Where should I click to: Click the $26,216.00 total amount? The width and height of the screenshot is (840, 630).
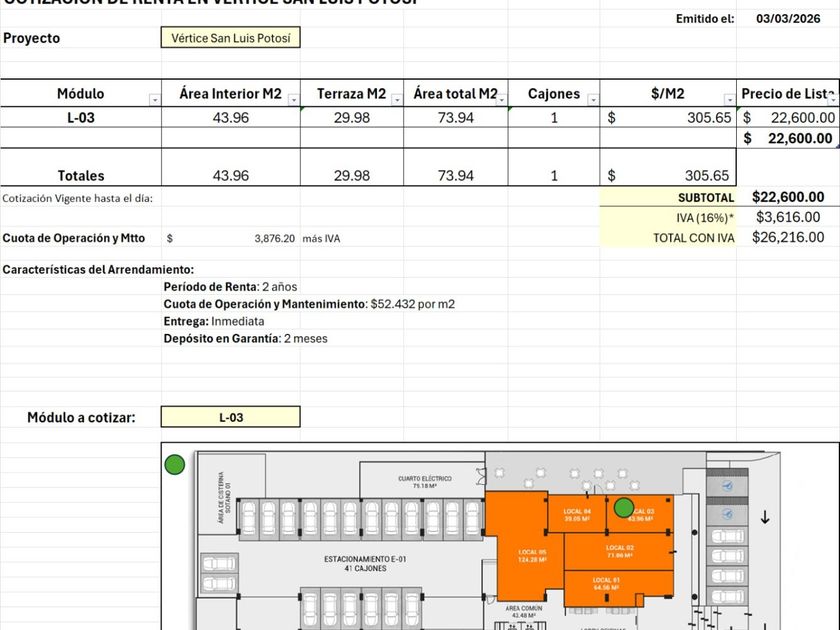click(788, 237)
